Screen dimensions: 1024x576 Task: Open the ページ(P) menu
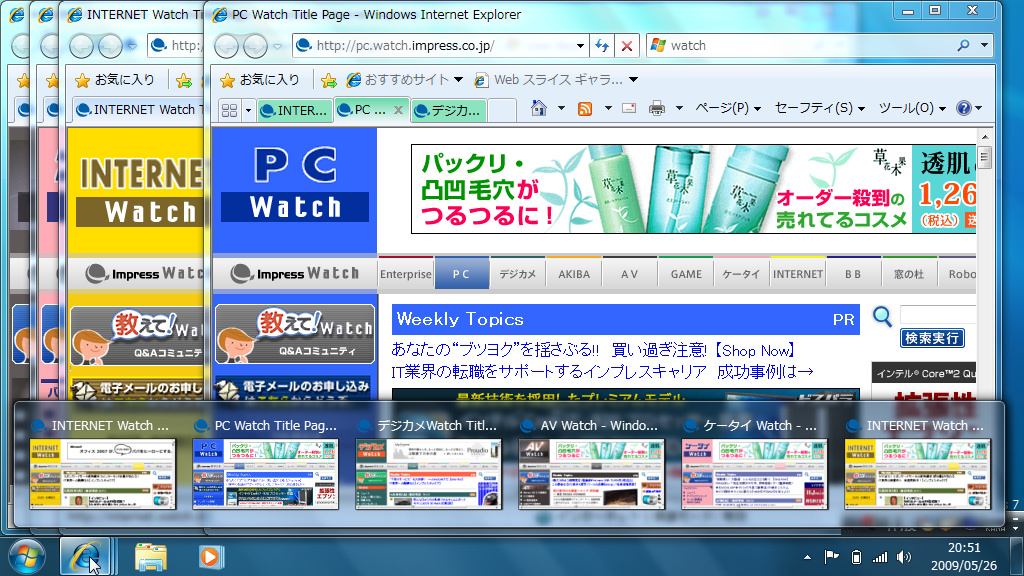click(728, 108)
